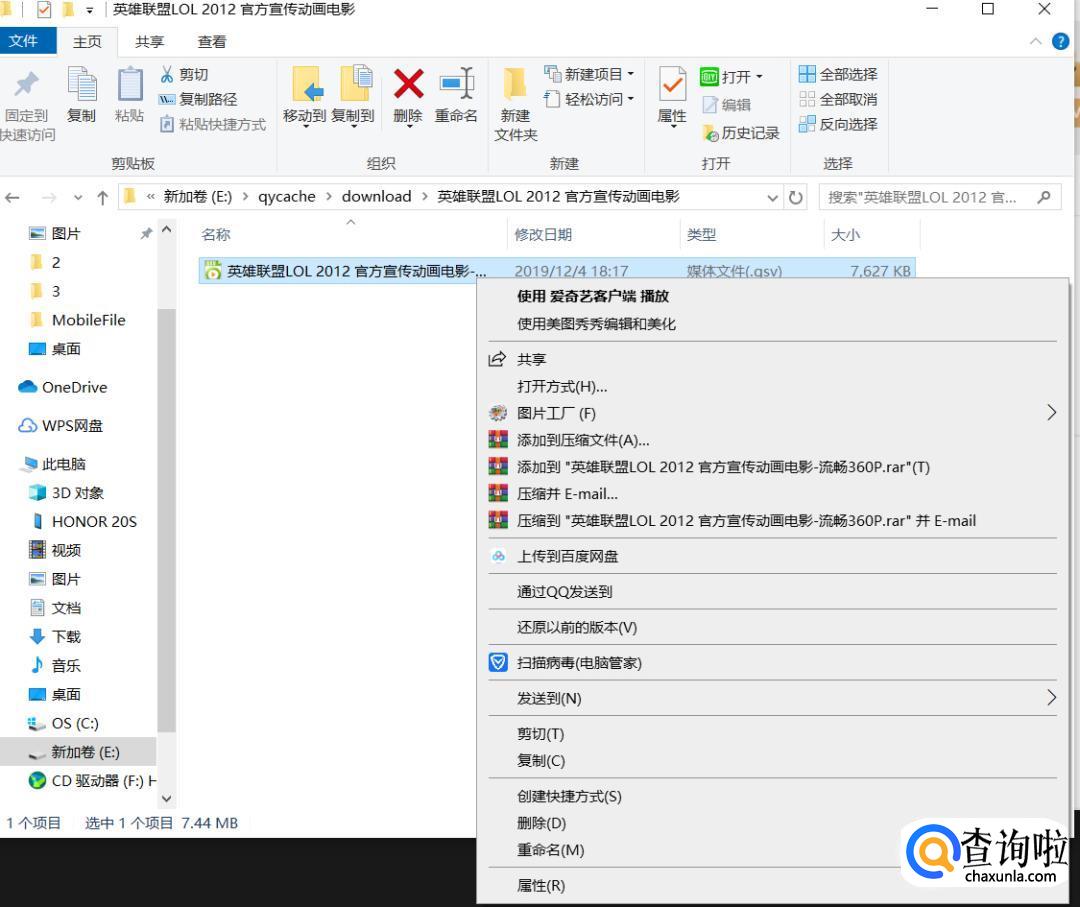
Task: Click the download breadcrumb segment
Action: click(377, 197)
